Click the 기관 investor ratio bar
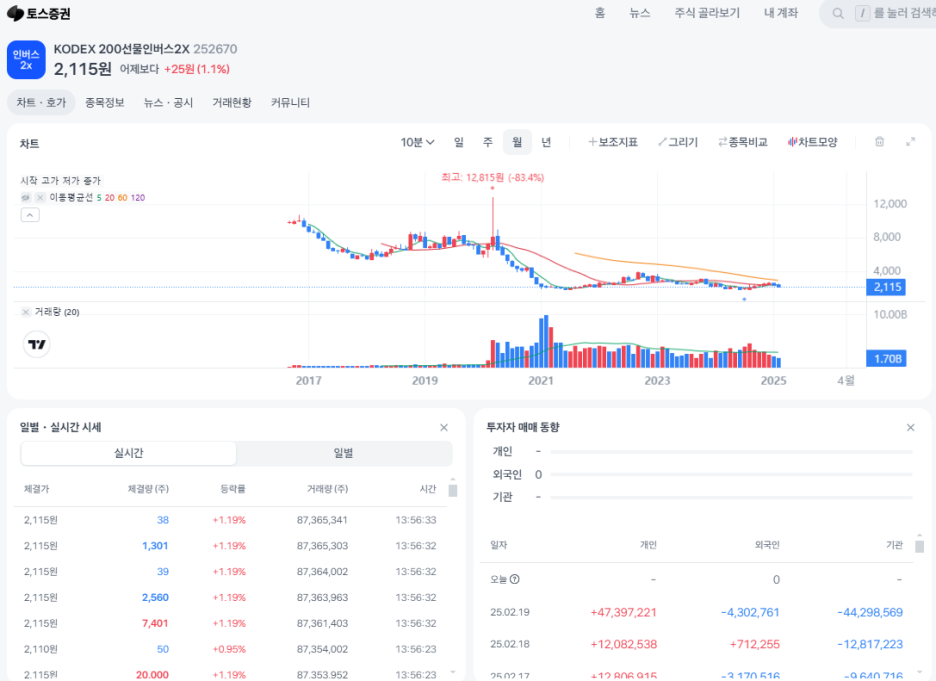The image size is (936, 681). [731, 497]
